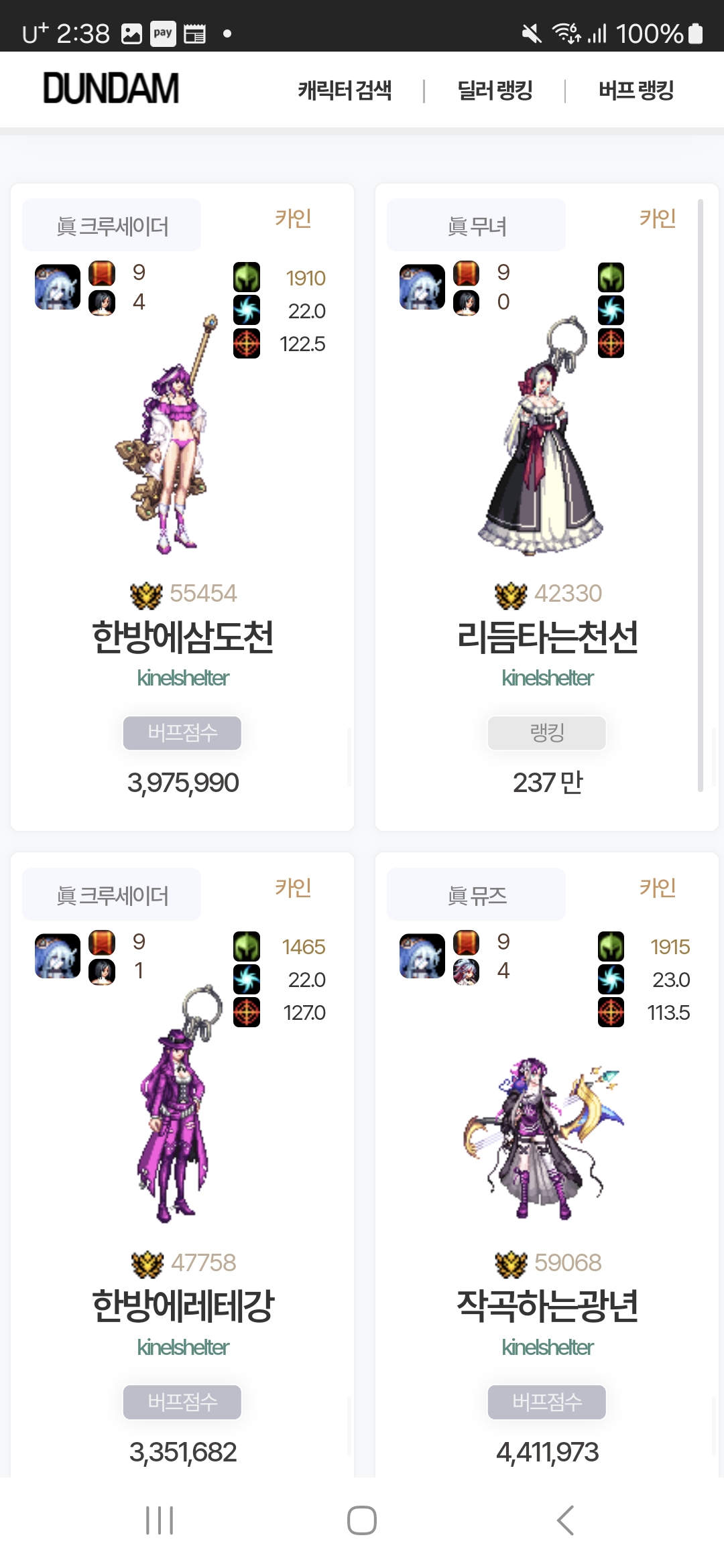Open the DUNDAM logo home link
Image resolution: width=724 pixels, height=1568 pixels.
pos(111,88)
